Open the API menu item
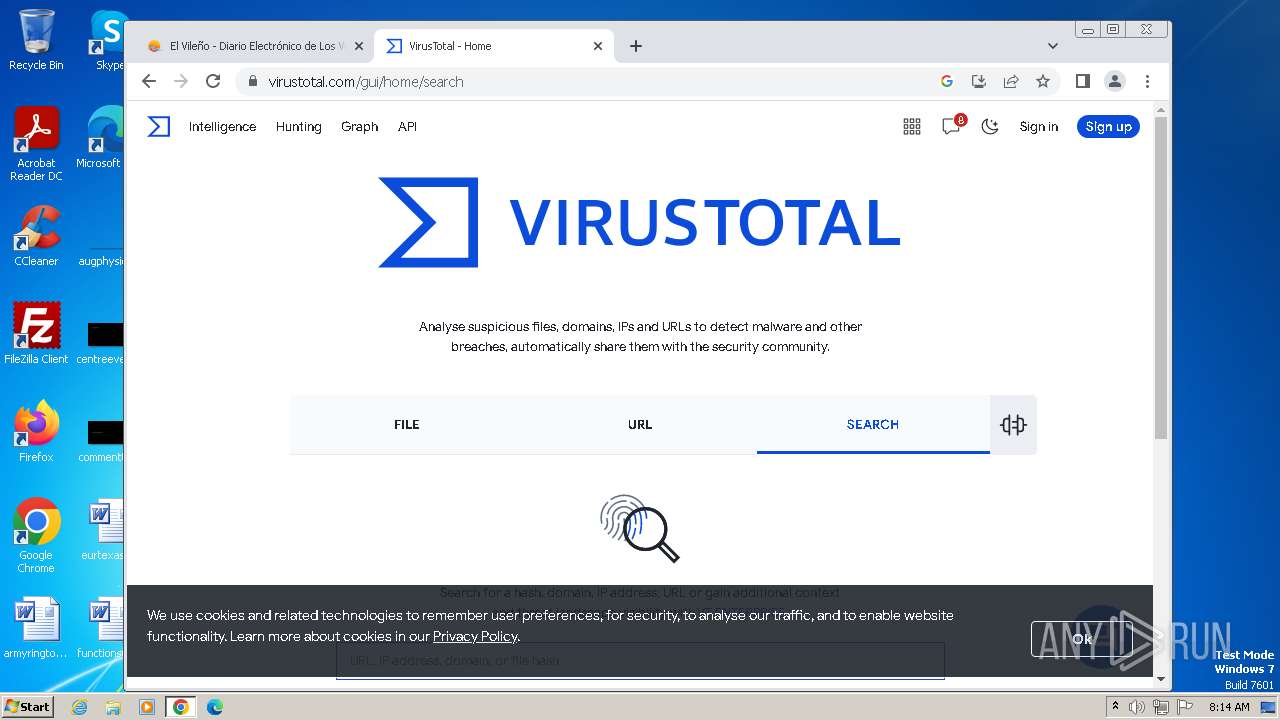 (x=407, y=127)
